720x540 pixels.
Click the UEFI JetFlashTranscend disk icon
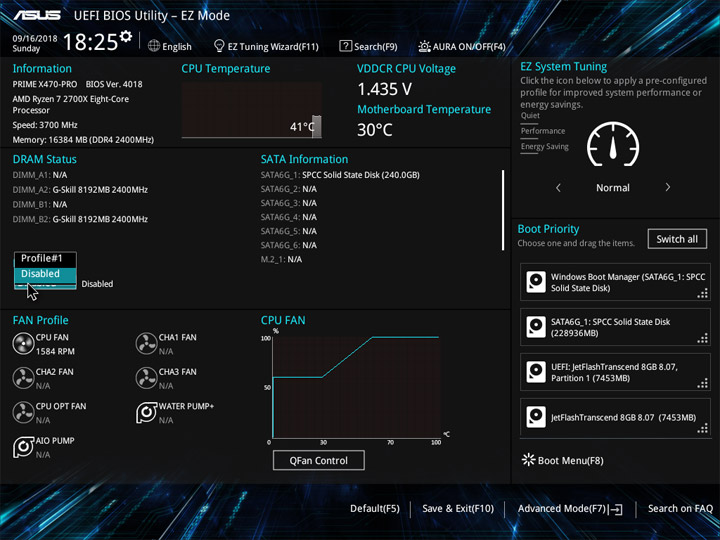tap(536, 372)
